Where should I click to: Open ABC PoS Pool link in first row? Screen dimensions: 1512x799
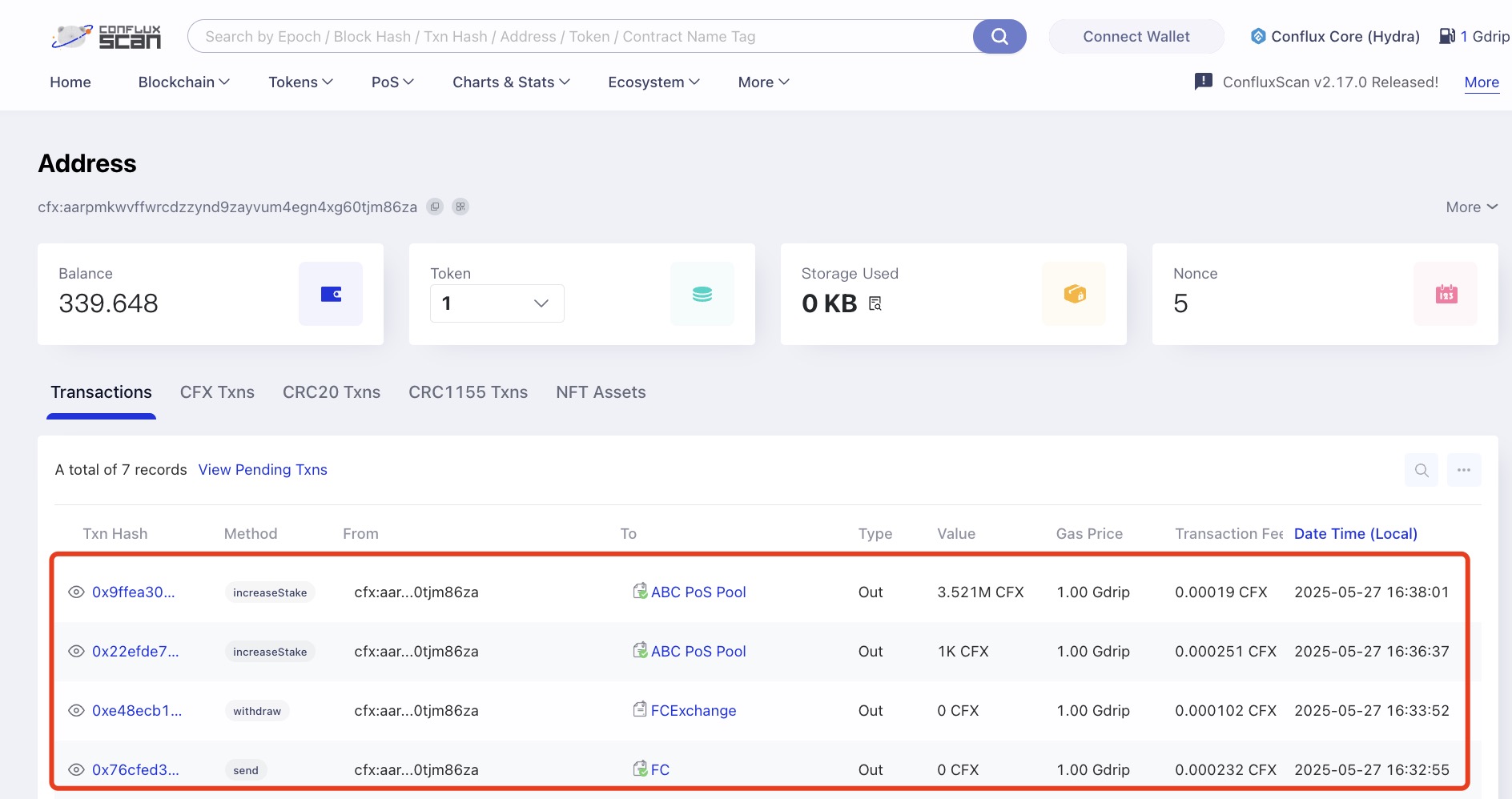(698, 592)
